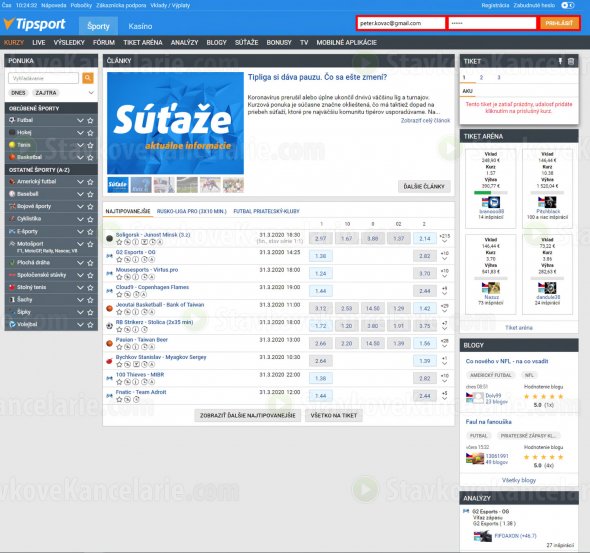The image size is (590, 553).
Task: Open ticket tab 2 in Tiket panel
Action: point(481,77)
